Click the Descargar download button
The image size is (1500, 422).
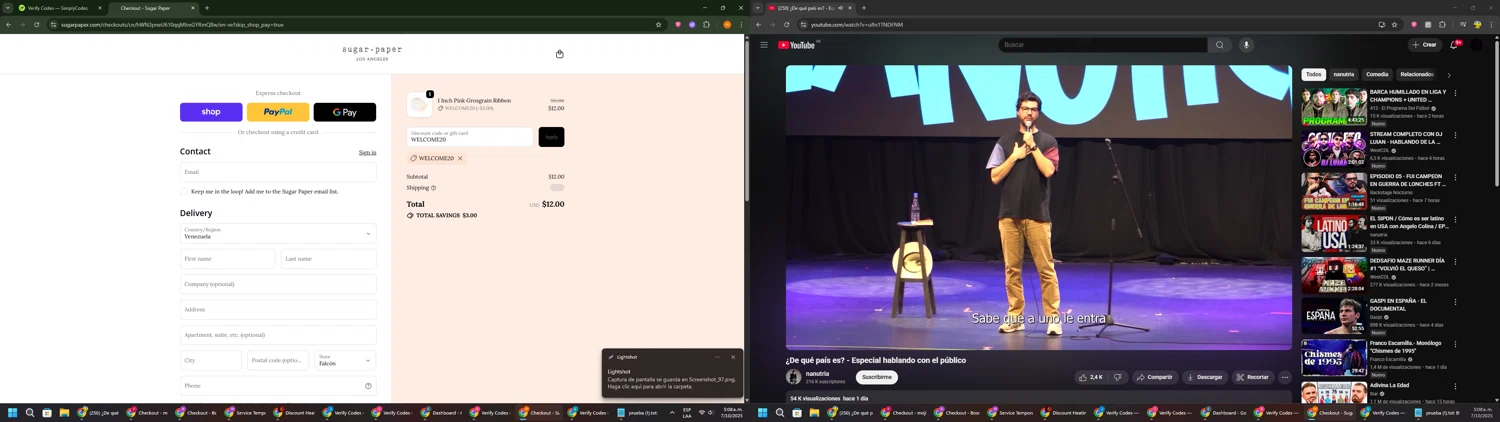point(1204,377)
